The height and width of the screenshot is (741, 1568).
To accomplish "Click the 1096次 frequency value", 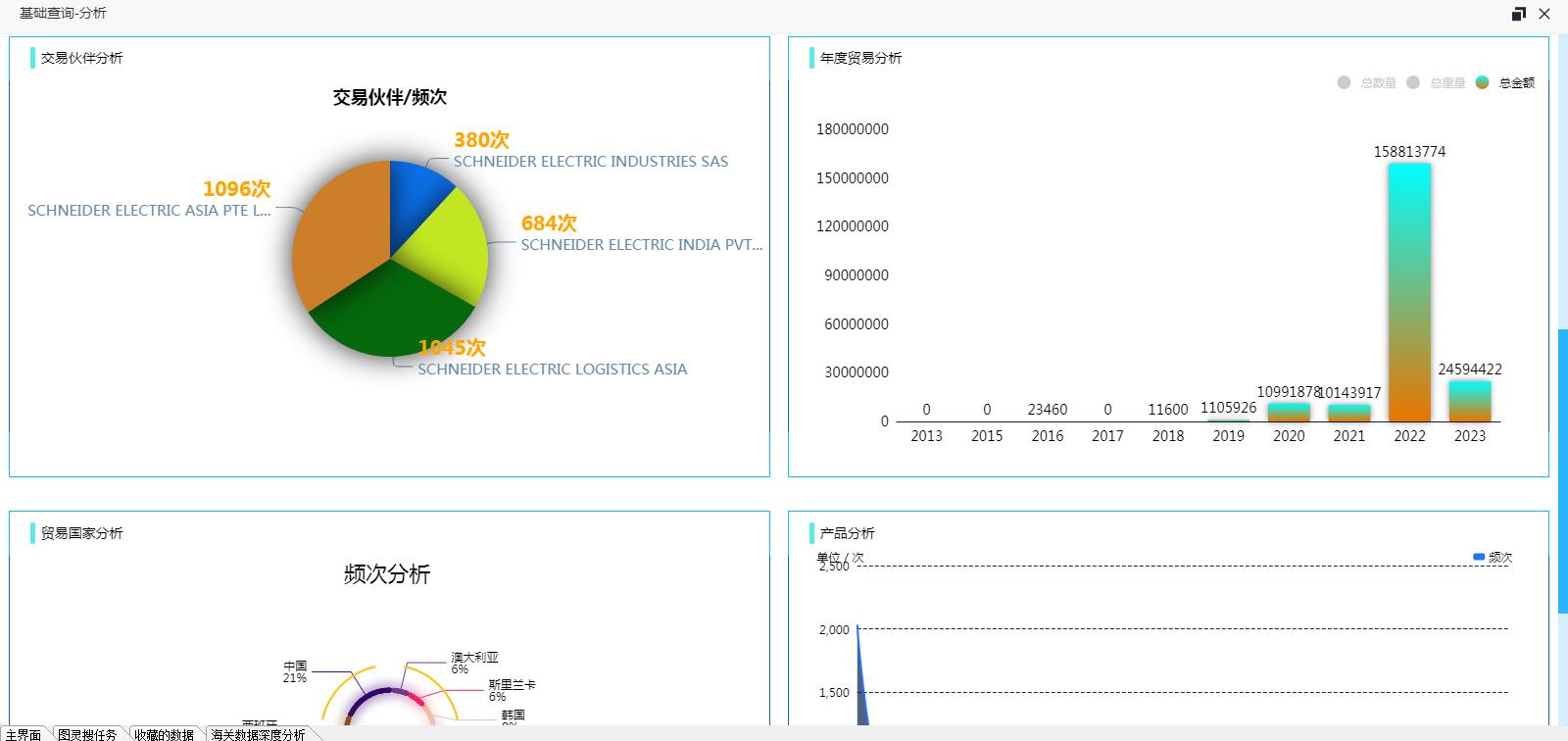I will pyautogui.click(x=236, y=189).
